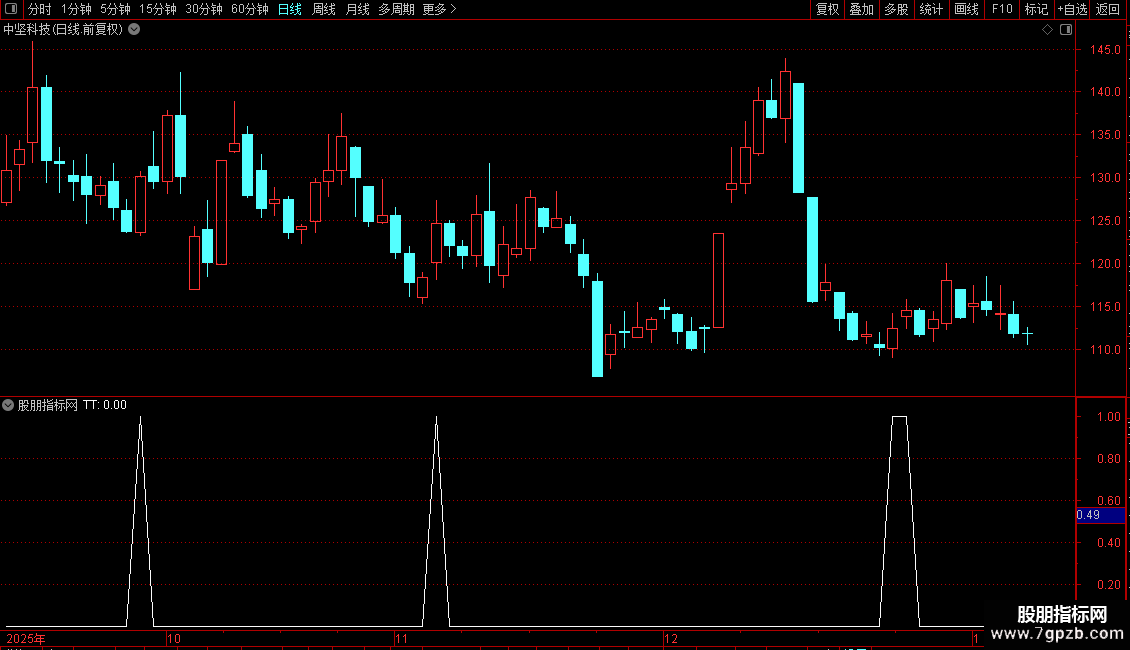
Task: Toggle the right panel layout icon
Action: pyautogui.click(x=1066, y=30)
